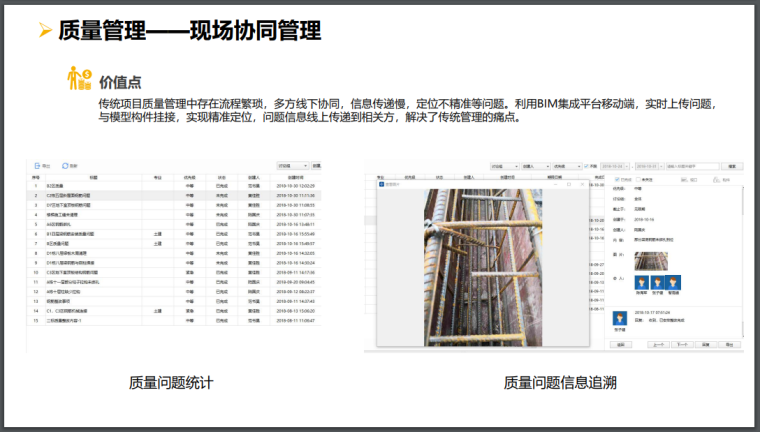Click the next item button in the detail panel
This screenshot has width=760, height=432.
point(682,343)
